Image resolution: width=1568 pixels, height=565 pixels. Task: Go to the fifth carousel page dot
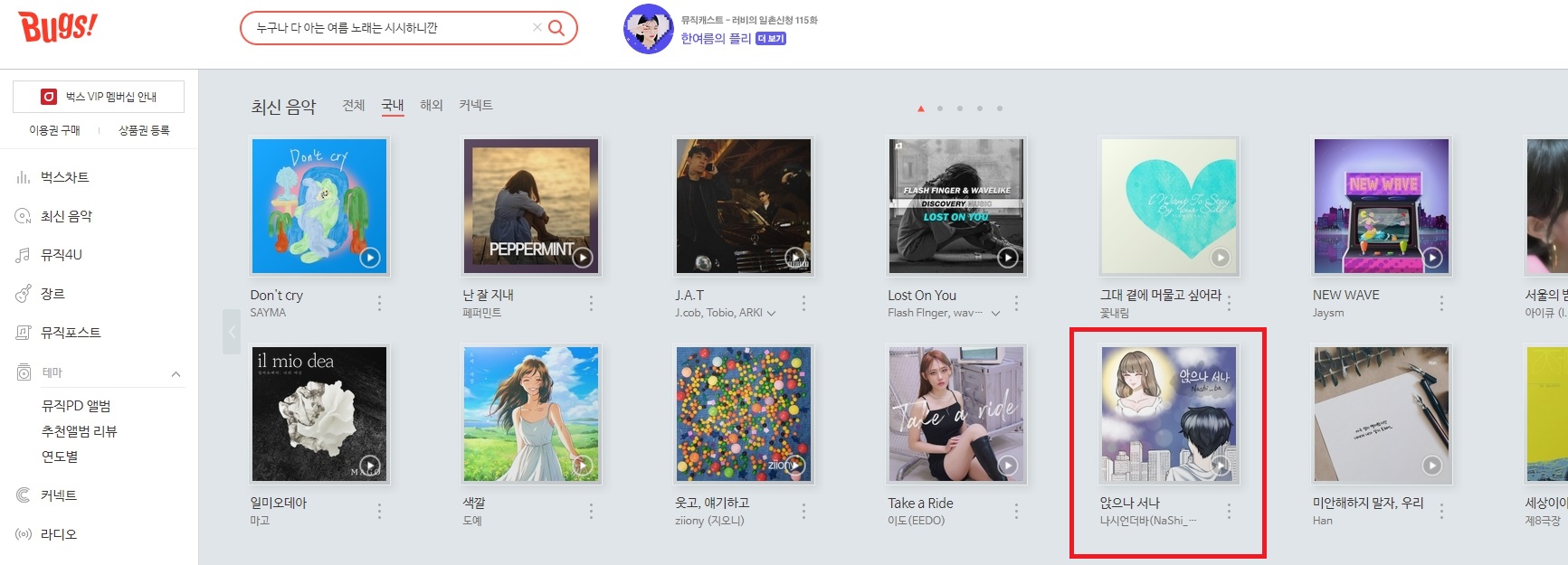(1000, 108)
